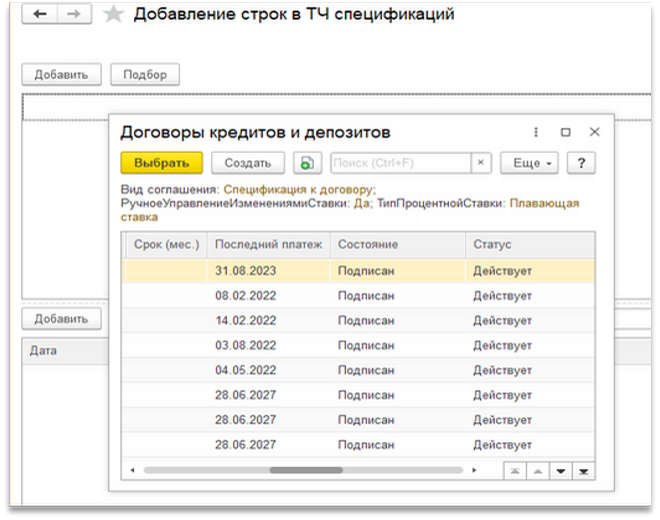Open help with the question mark button
This screenshot has width=660, height=520.
click(581, 163)
